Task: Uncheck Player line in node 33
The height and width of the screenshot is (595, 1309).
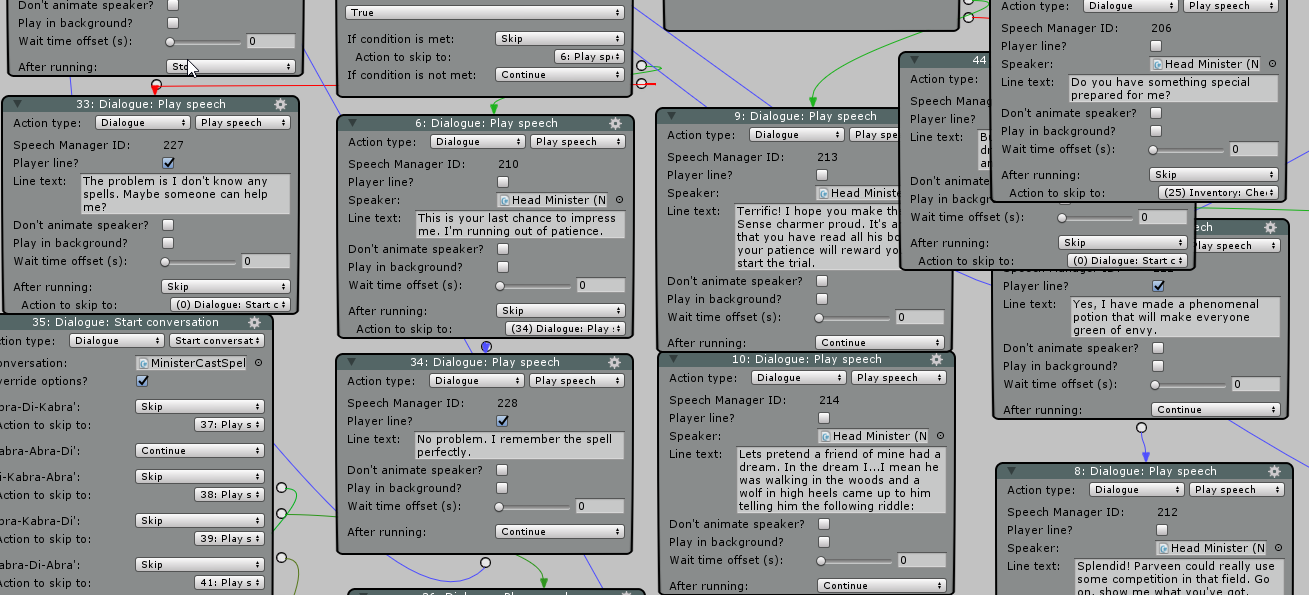Action: pyautogui.click(x=168, y=163)
